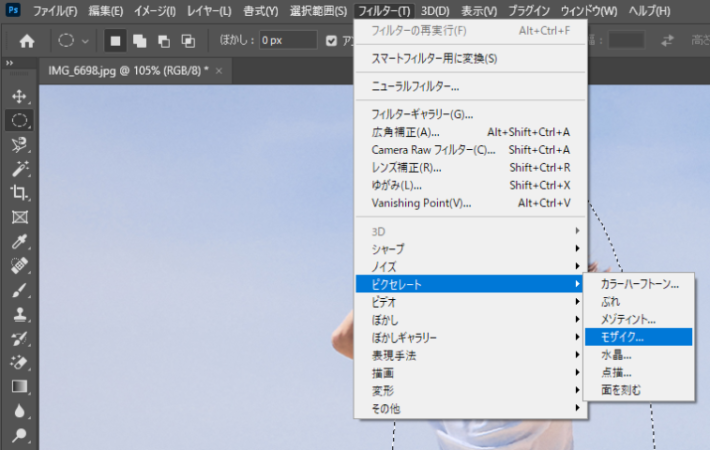Expand the ビデオ submenu
710x450 pixels.
(470, 302)
